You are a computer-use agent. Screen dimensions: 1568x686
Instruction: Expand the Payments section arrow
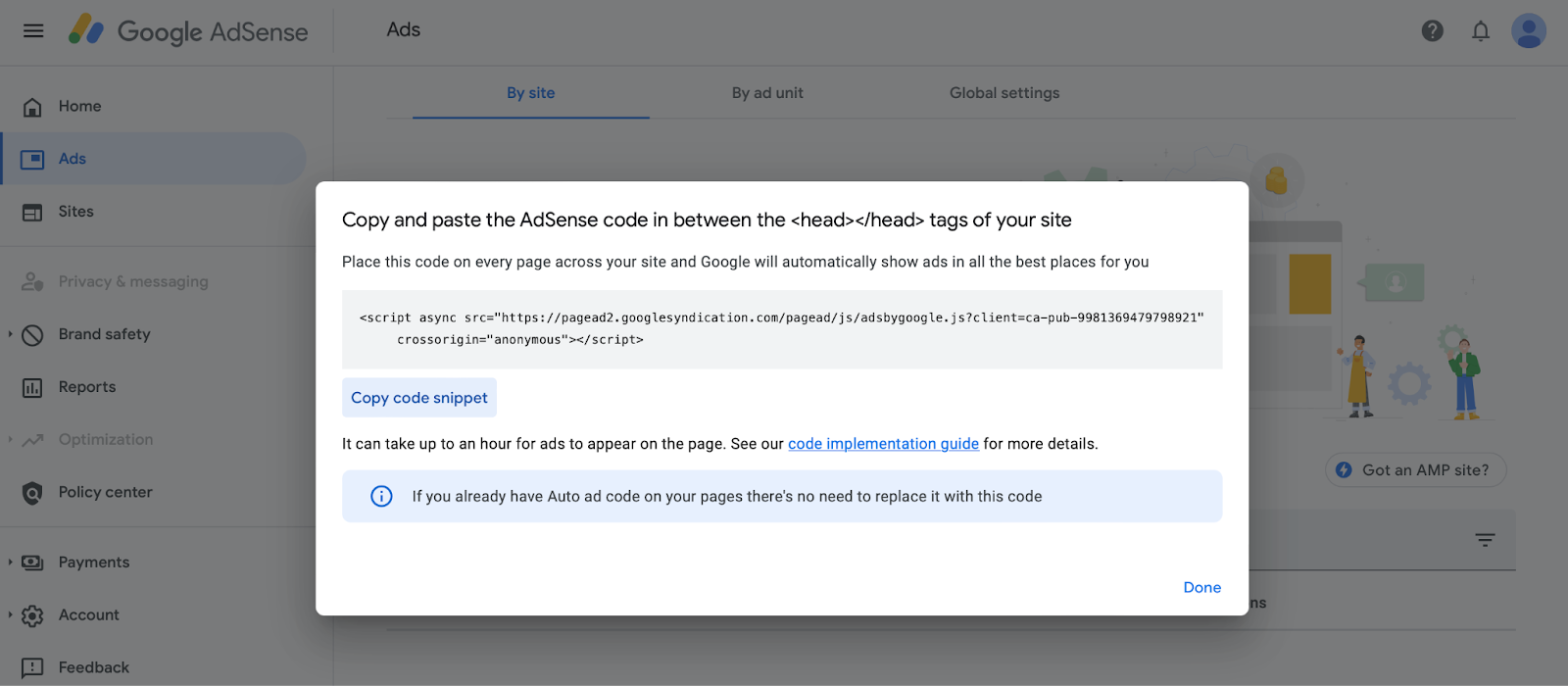tap(11, 563)
